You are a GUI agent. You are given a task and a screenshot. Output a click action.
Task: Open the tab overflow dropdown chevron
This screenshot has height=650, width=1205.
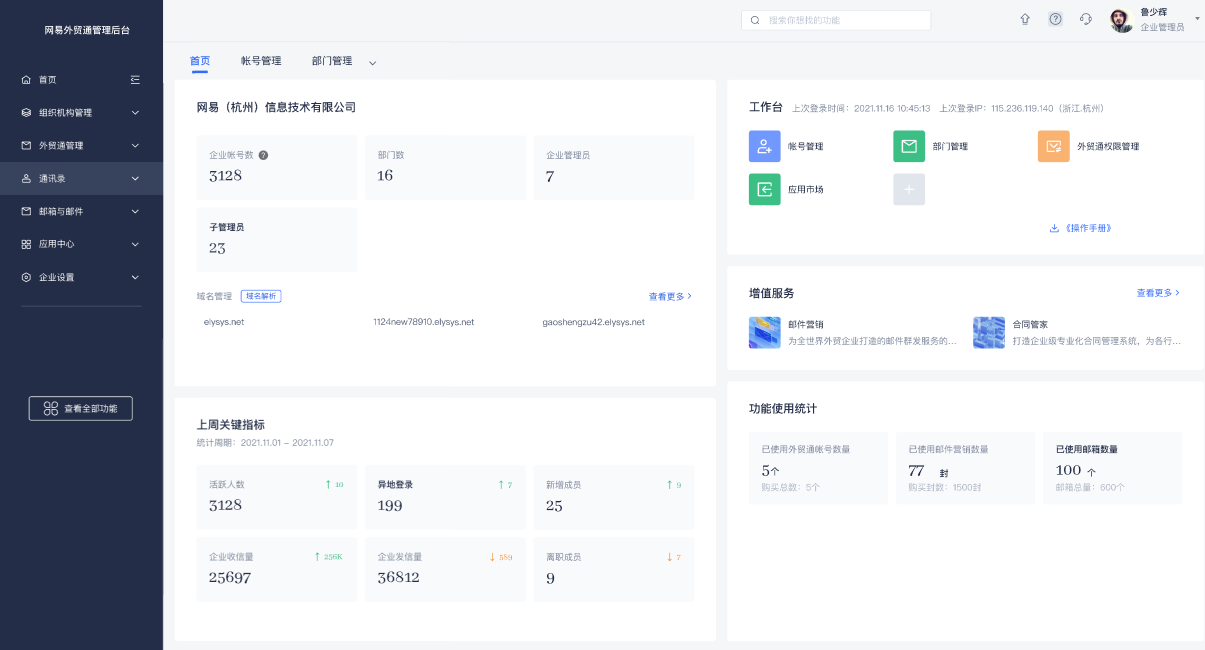coord(373,62)
